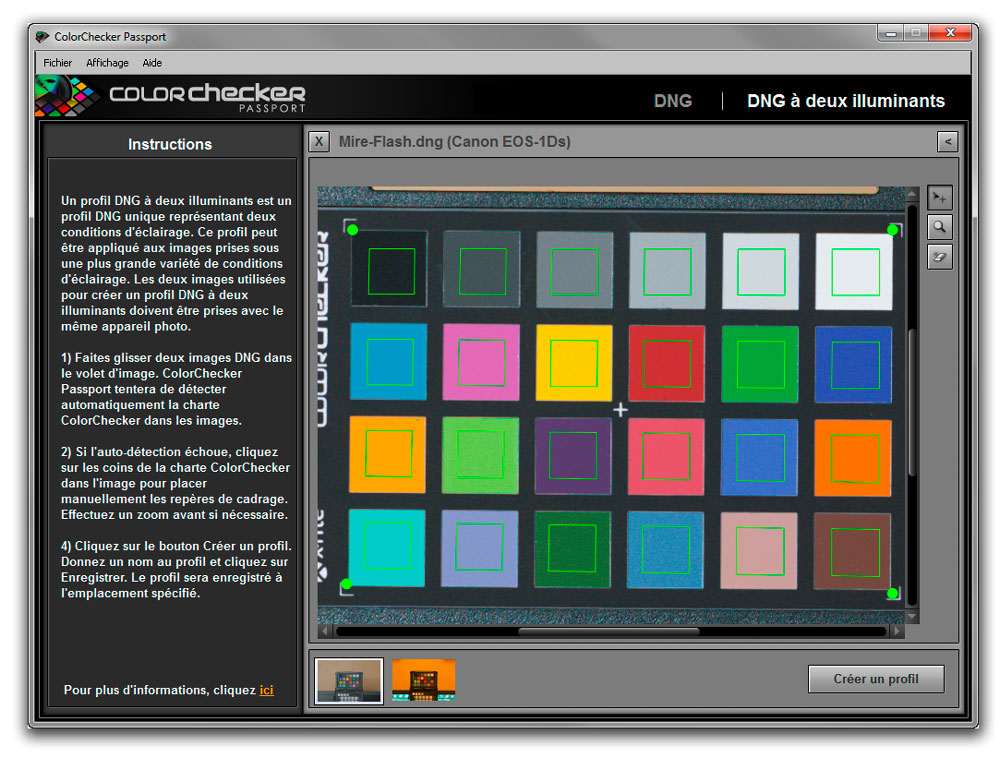This screenshot has height=758, width=1000.
Task: Click the pink magenta color patch
Action: [481, 362]
